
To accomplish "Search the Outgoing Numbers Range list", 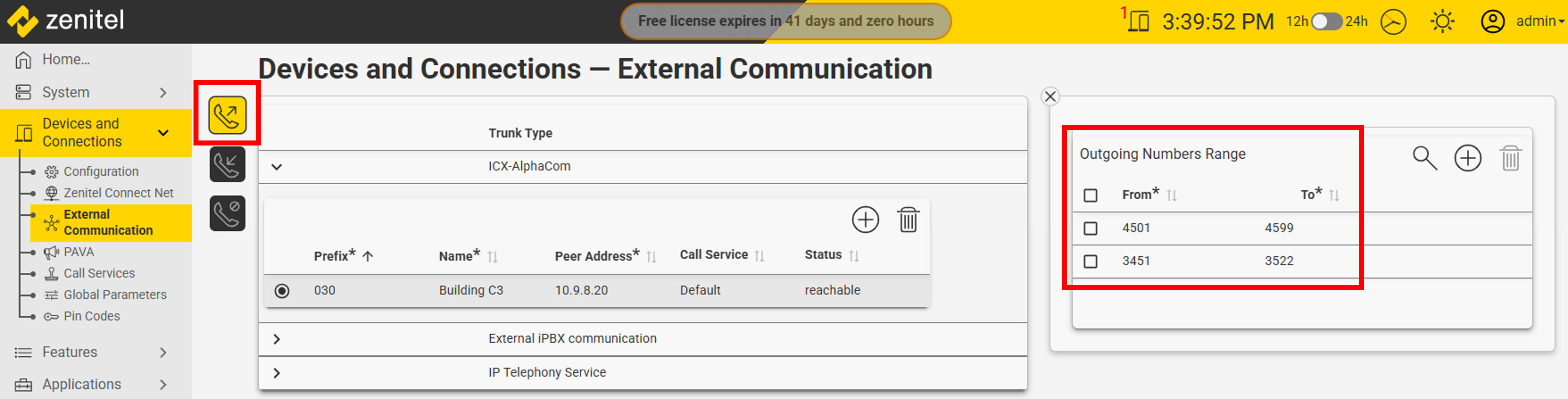I will point(1424,158).
